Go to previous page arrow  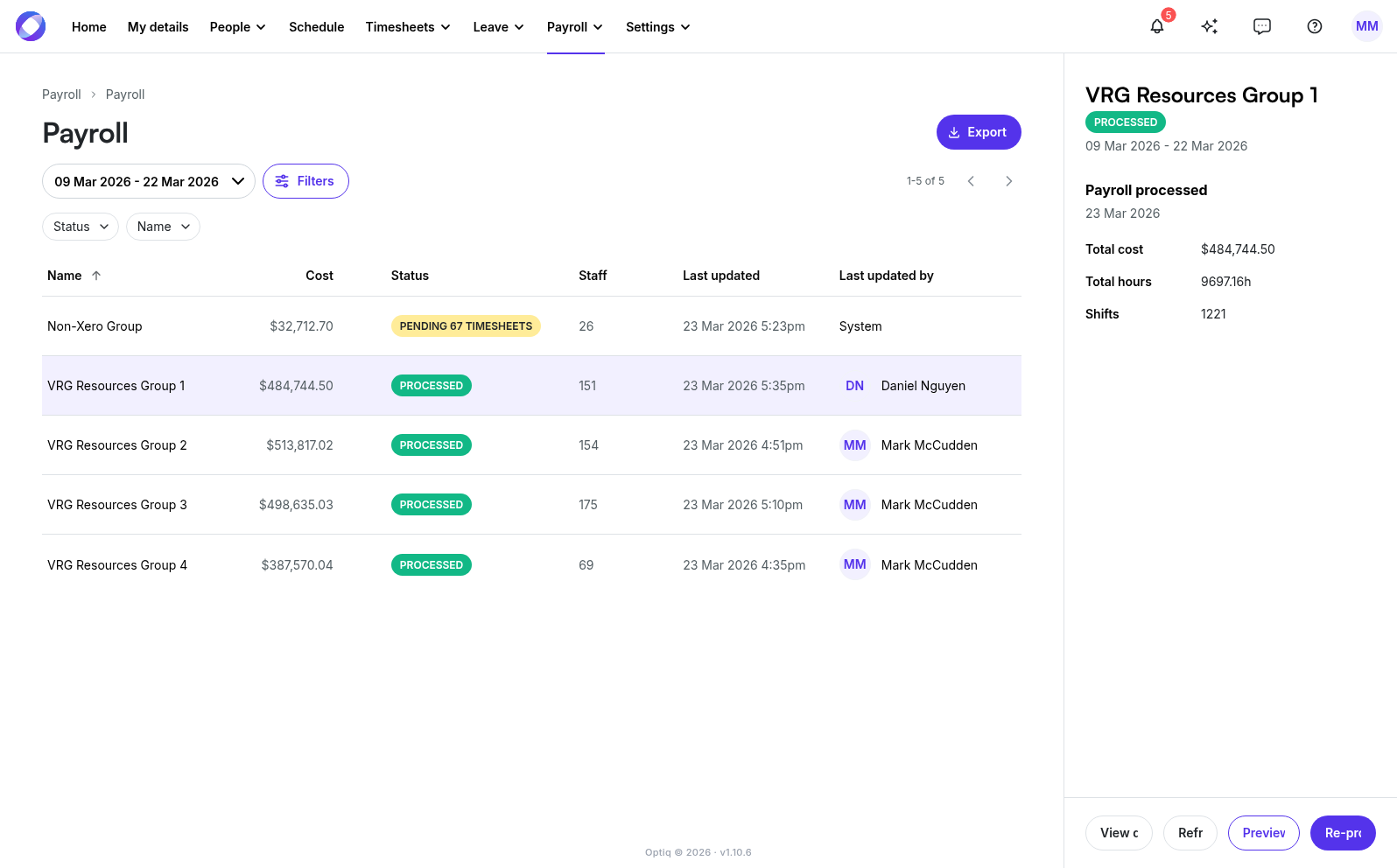tap(971, 181)
